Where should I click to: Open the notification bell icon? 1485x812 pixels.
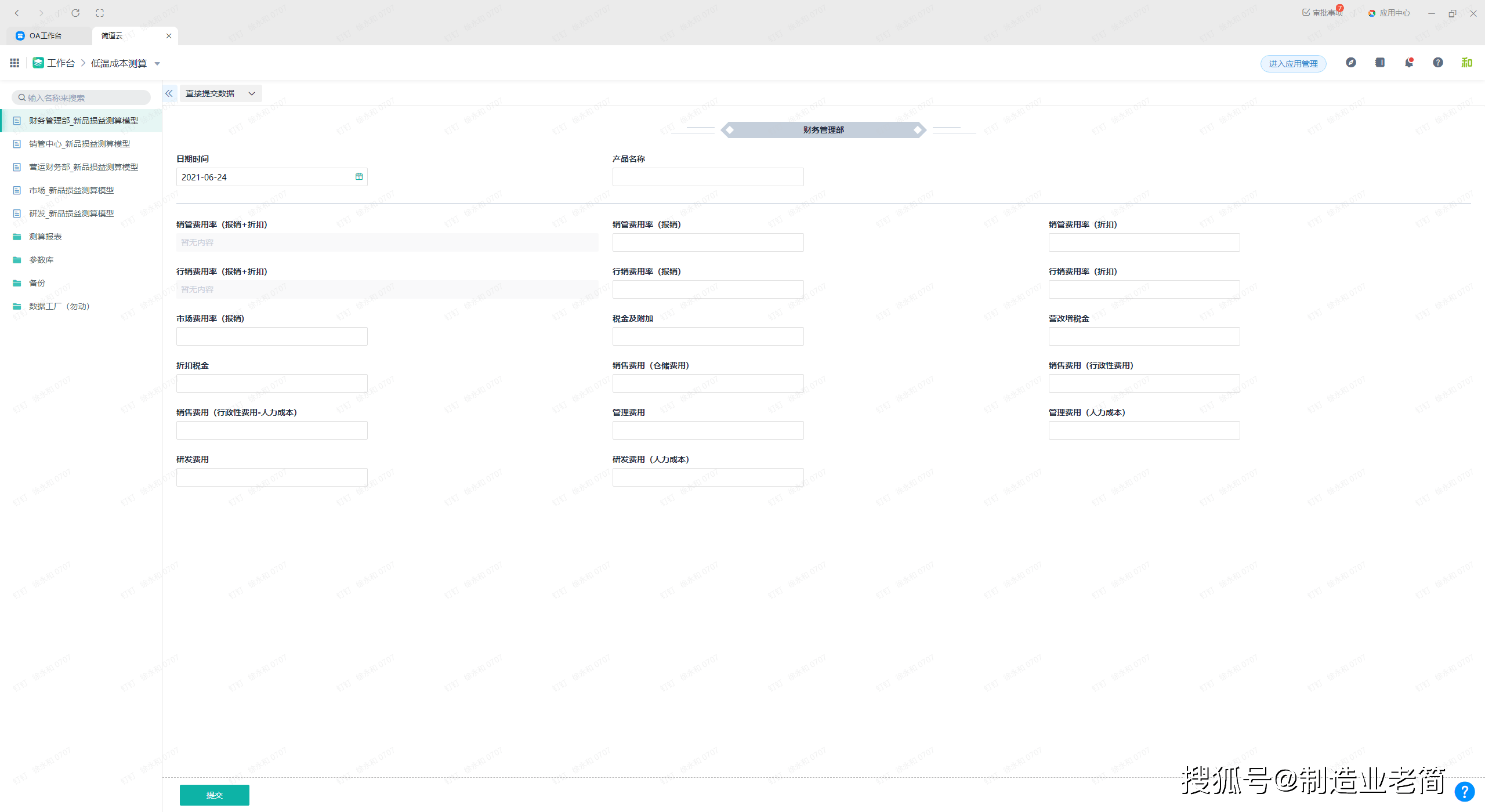tap(1408, 63)
